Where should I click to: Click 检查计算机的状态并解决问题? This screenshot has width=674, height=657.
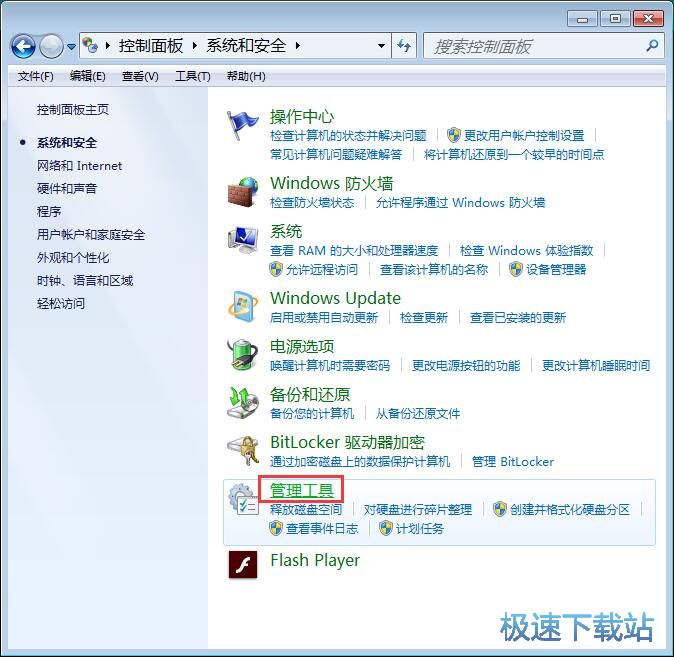[348, 135]
